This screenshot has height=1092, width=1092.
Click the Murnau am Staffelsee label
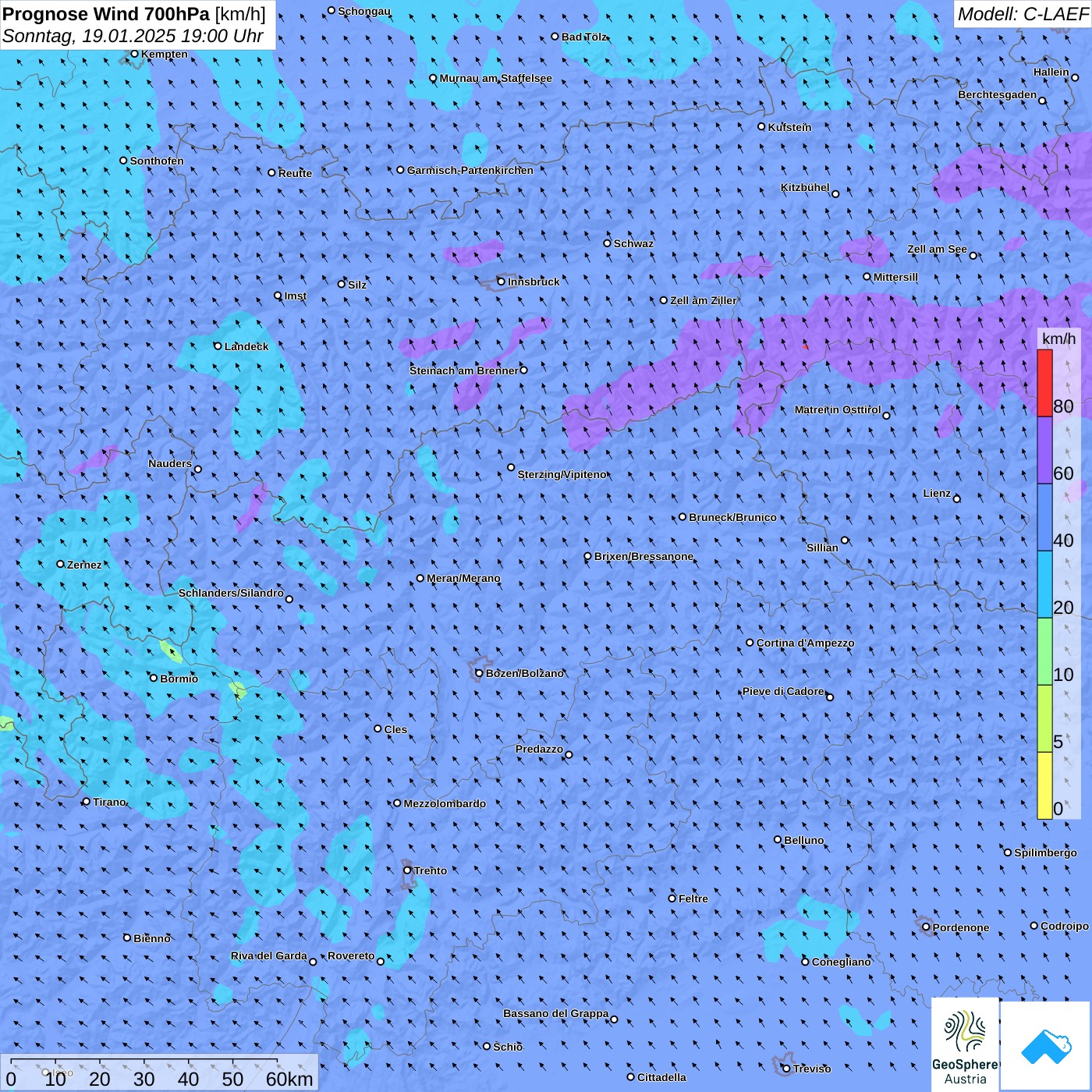tap(495, 78)
